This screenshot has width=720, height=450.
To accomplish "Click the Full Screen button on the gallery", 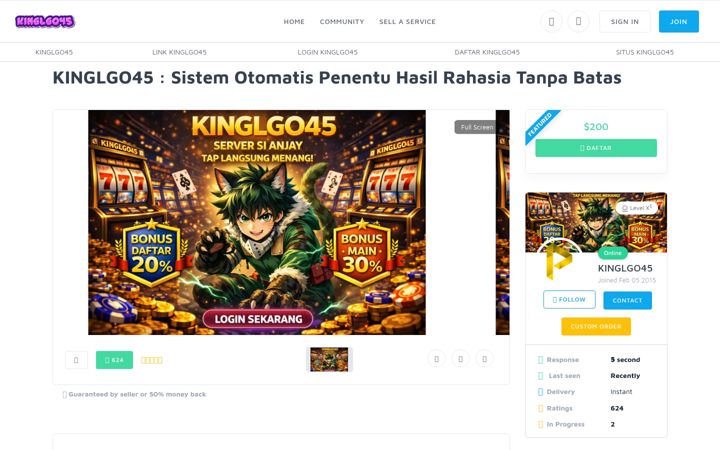I will pos(476,127).
